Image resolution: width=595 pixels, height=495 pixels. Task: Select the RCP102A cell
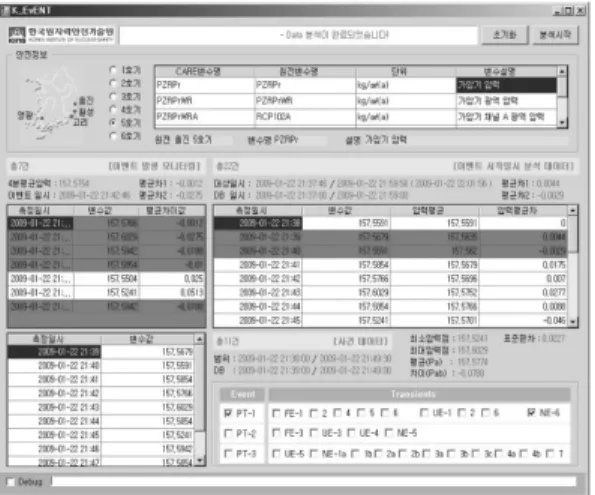coord(305,117)
